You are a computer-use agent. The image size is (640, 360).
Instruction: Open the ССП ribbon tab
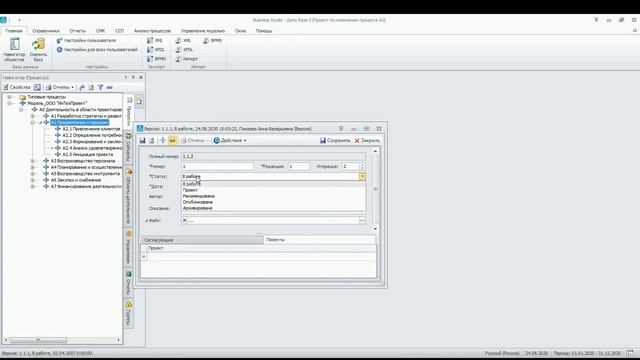pos(119,31)
